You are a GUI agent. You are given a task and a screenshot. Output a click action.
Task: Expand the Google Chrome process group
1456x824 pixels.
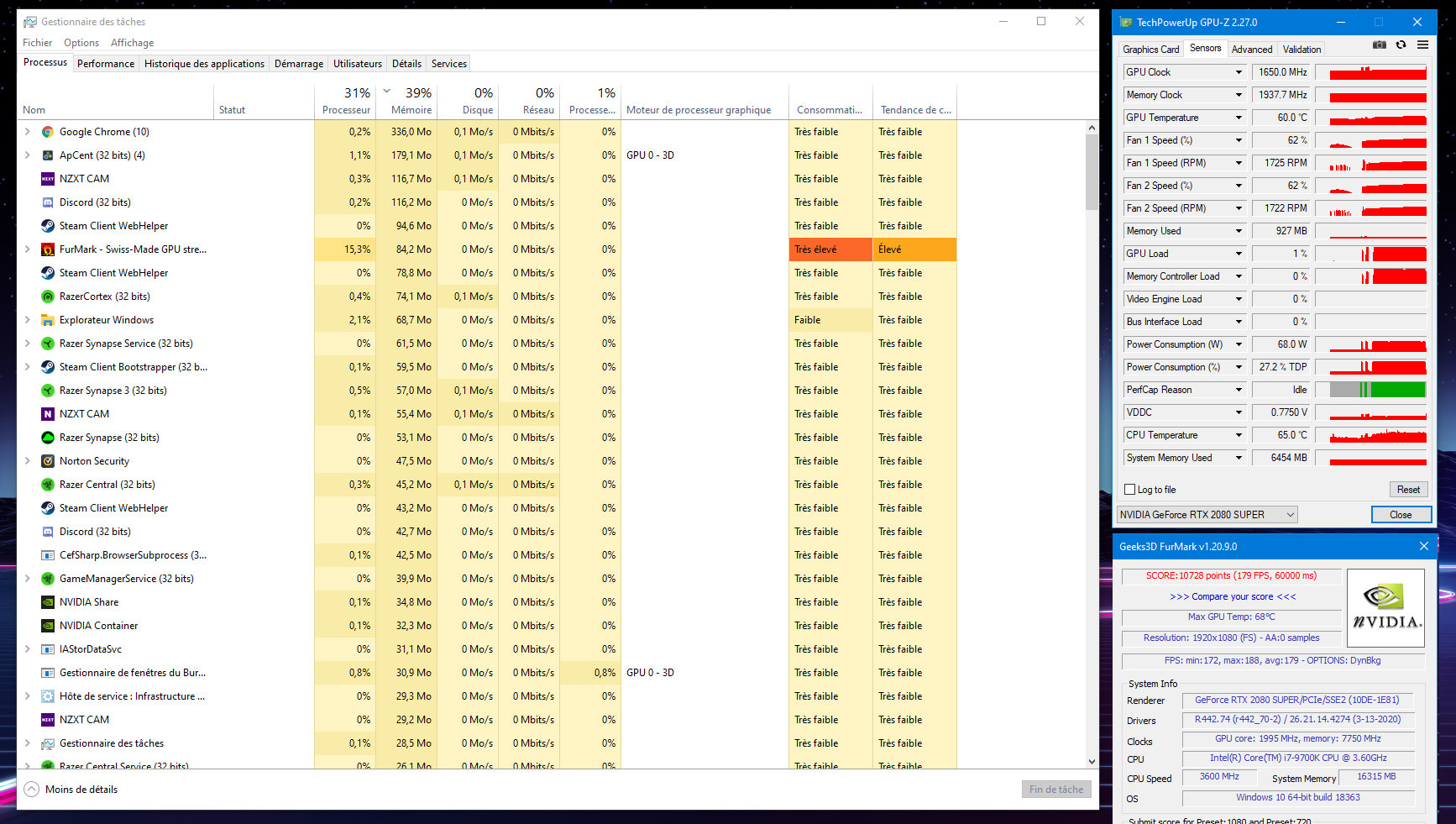pos(28,132)
